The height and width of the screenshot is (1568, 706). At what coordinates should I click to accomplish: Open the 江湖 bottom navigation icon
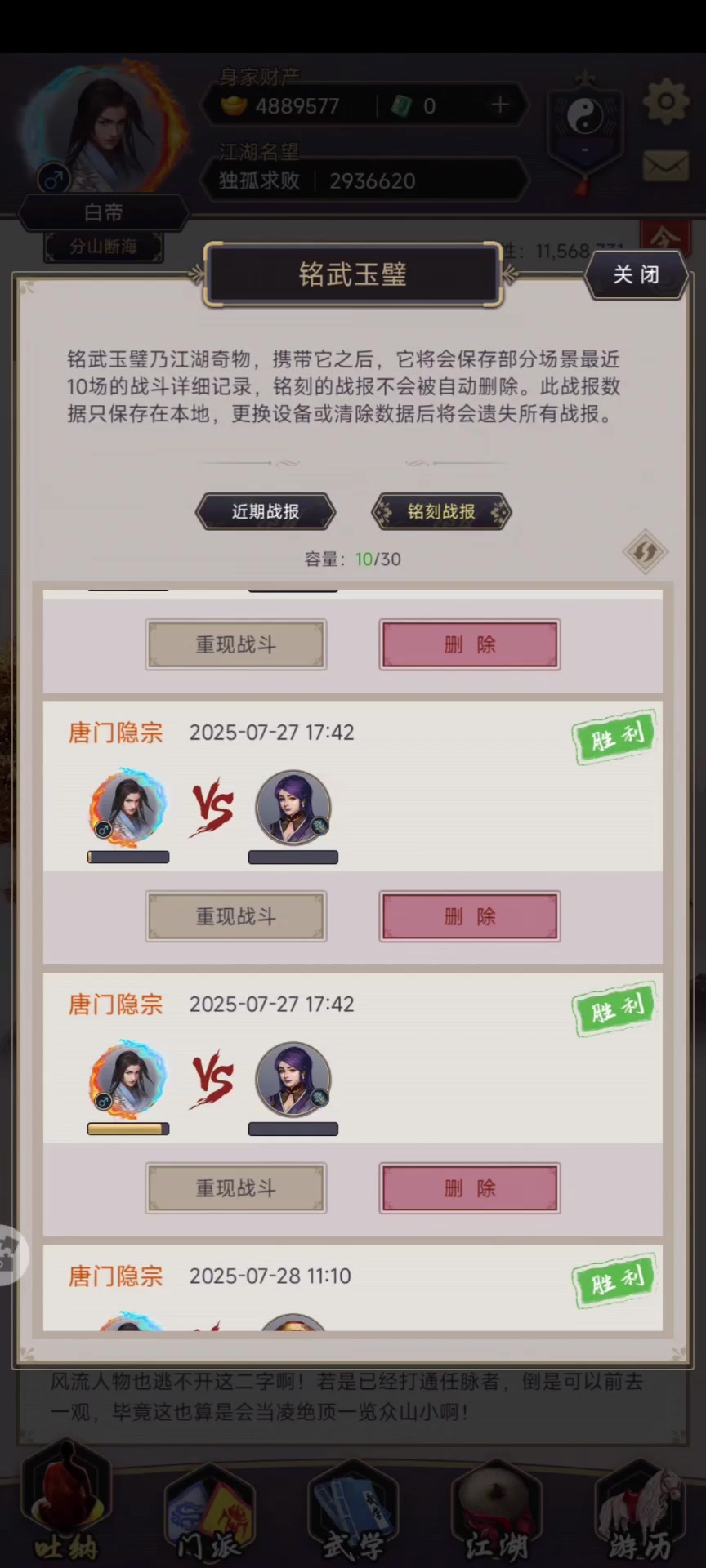coord(496,1509)
